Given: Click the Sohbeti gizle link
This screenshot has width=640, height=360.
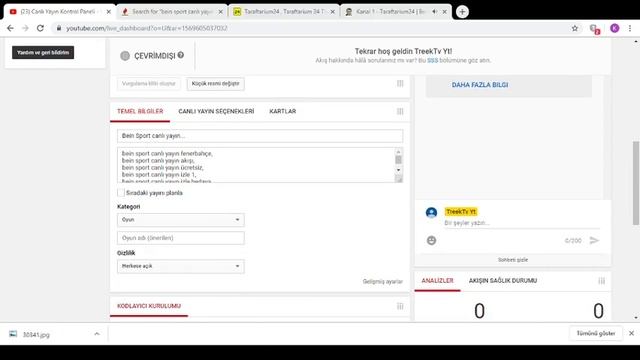Looking at the screenshot, I should [513, 260].
